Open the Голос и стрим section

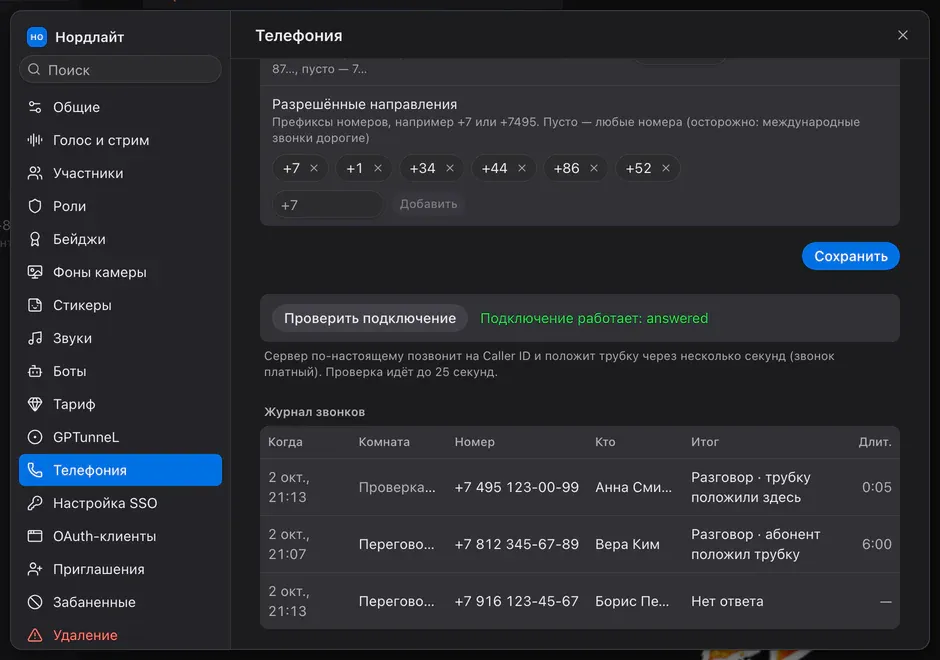(120, 140)
